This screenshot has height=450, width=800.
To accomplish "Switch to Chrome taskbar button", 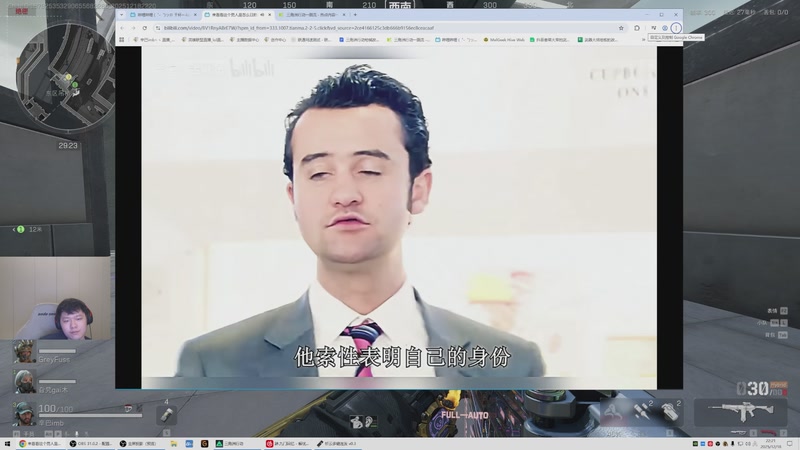I will click(x=40, y=444).
